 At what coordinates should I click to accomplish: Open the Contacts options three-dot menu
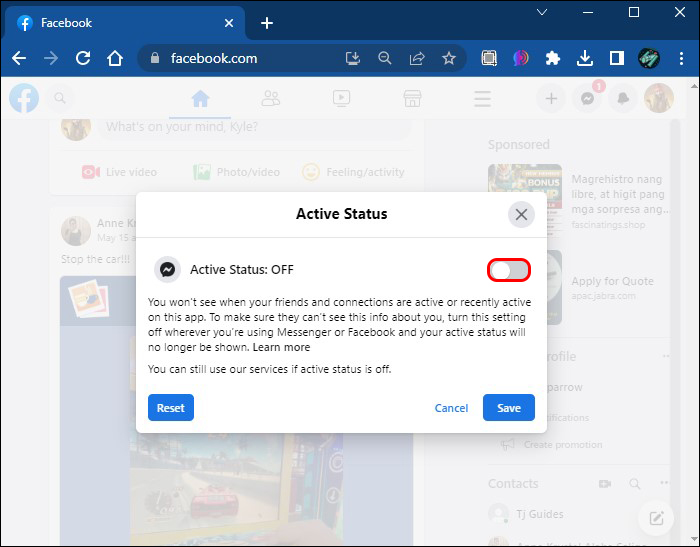[x=664, y=483]
